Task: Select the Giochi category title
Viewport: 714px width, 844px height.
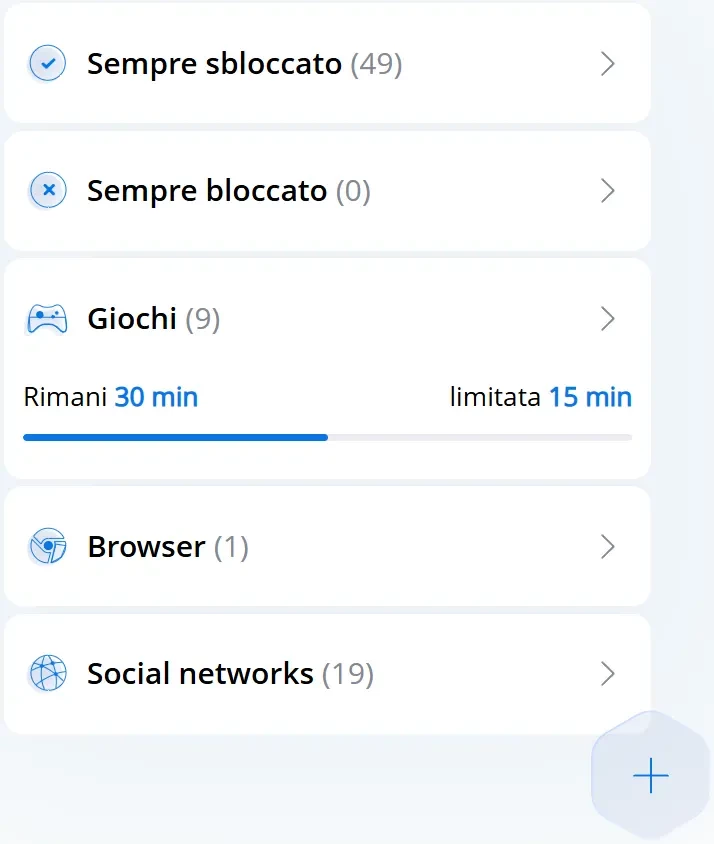Action: pos(132,319)
